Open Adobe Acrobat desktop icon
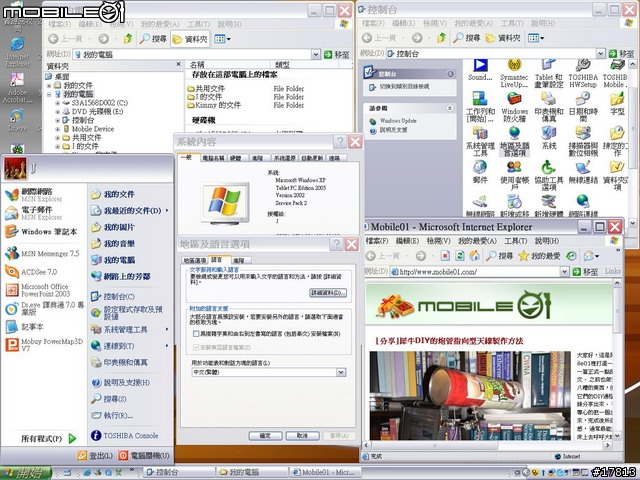Screen dimensions: 640x480 (x=17, y=88)
